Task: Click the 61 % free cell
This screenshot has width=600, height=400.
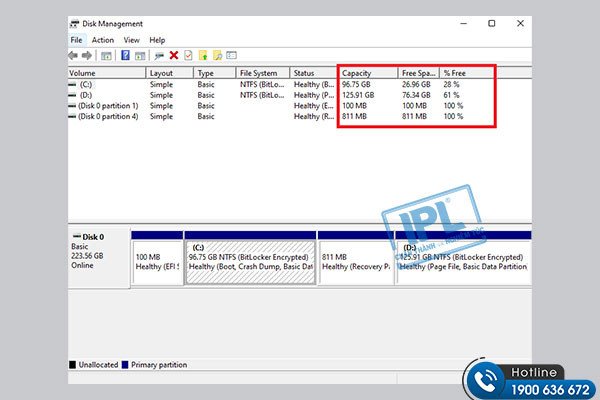Action: [452, 95]
